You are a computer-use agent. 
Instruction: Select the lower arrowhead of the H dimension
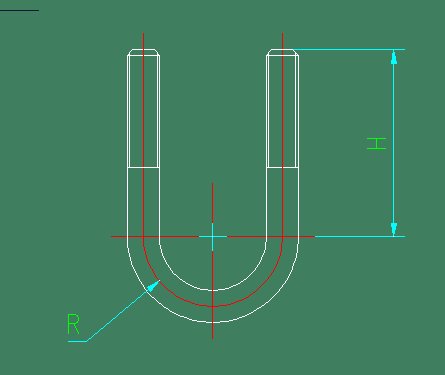(394, 229)
